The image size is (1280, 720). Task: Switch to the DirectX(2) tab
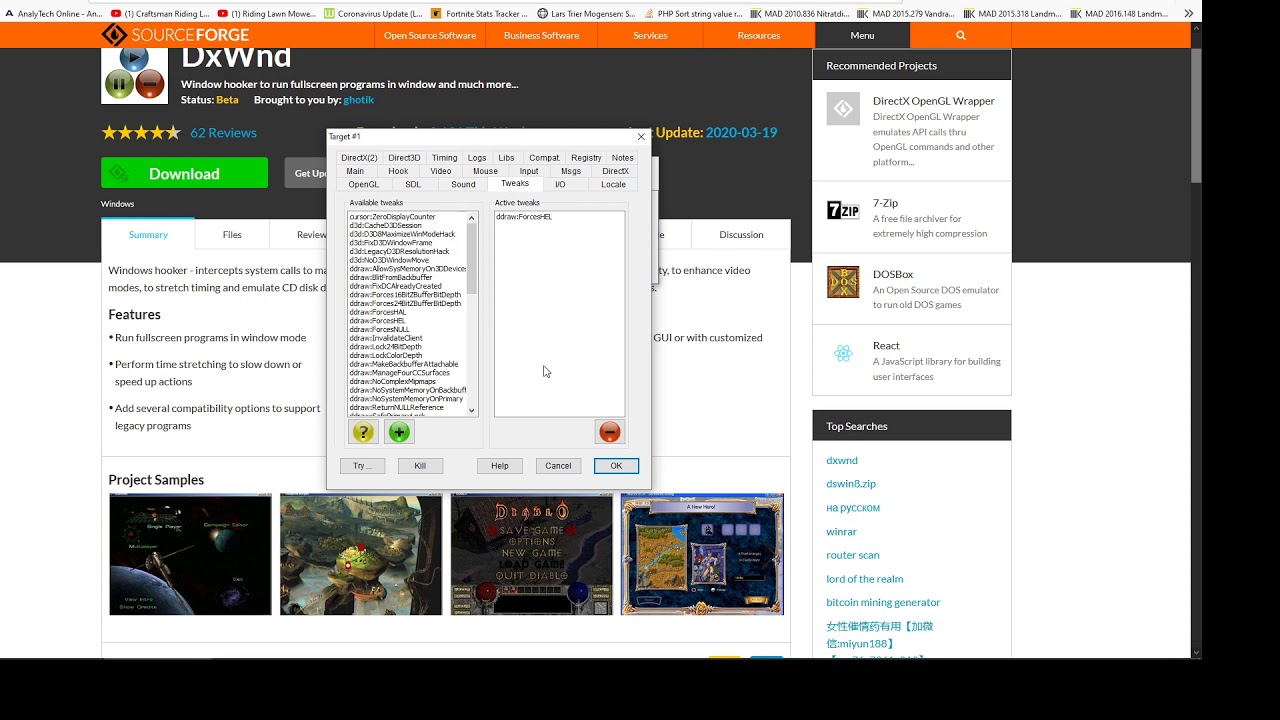pos(359,158)
